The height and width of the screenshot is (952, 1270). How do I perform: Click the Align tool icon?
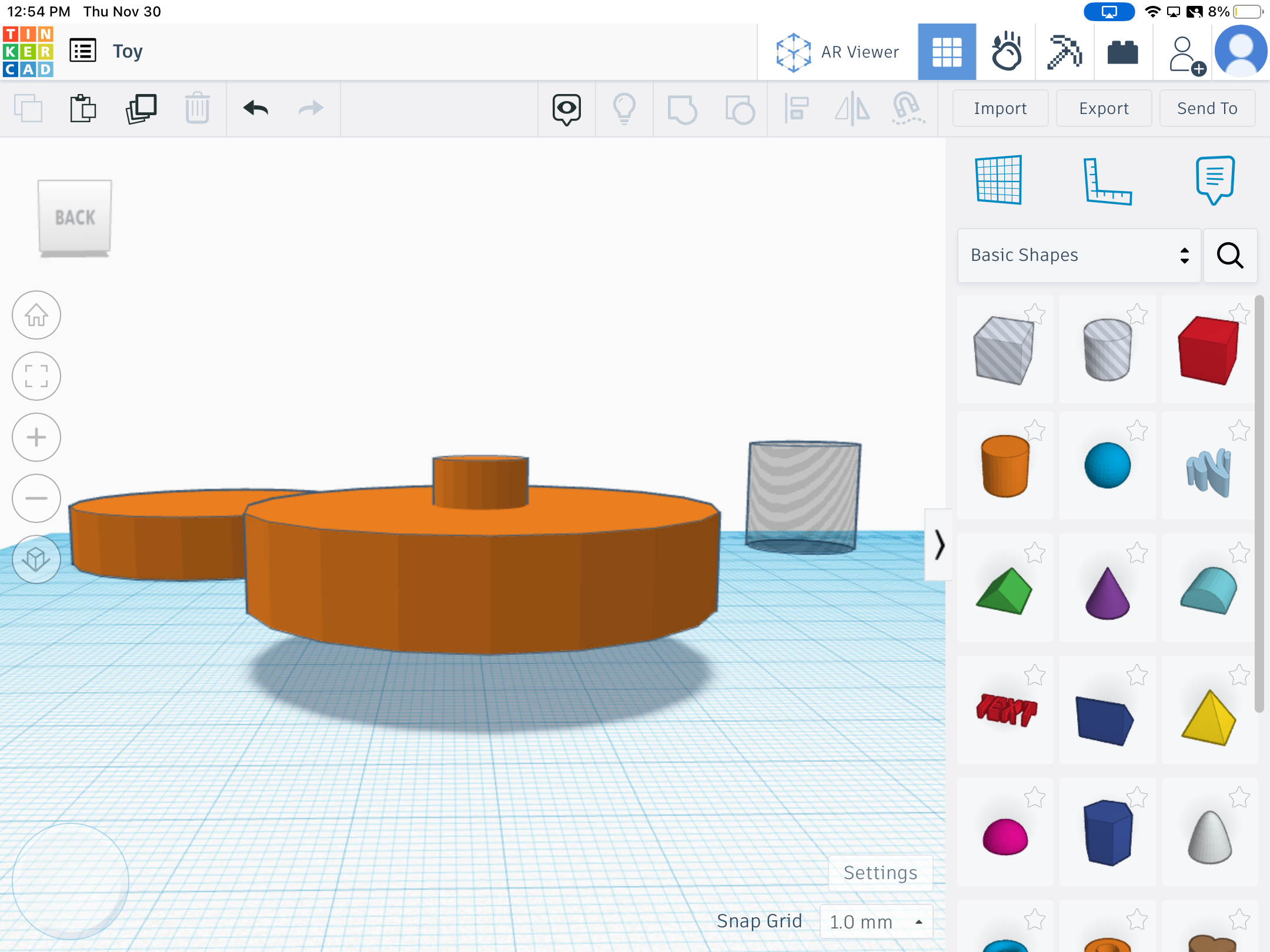tap(797, 109)
